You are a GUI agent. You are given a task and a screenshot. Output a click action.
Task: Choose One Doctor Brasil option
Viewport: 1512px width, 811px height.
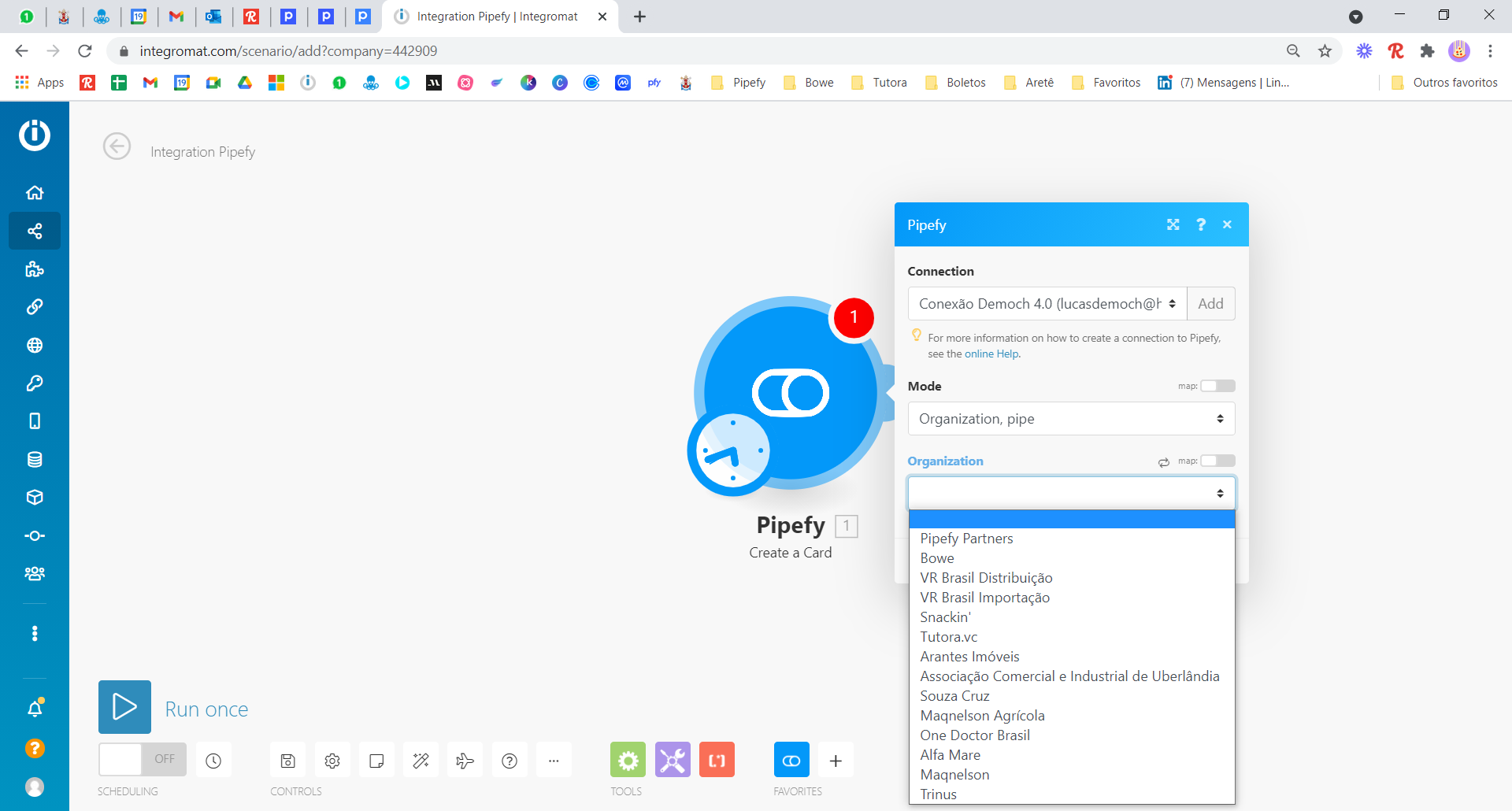(x=1072, y=735)
